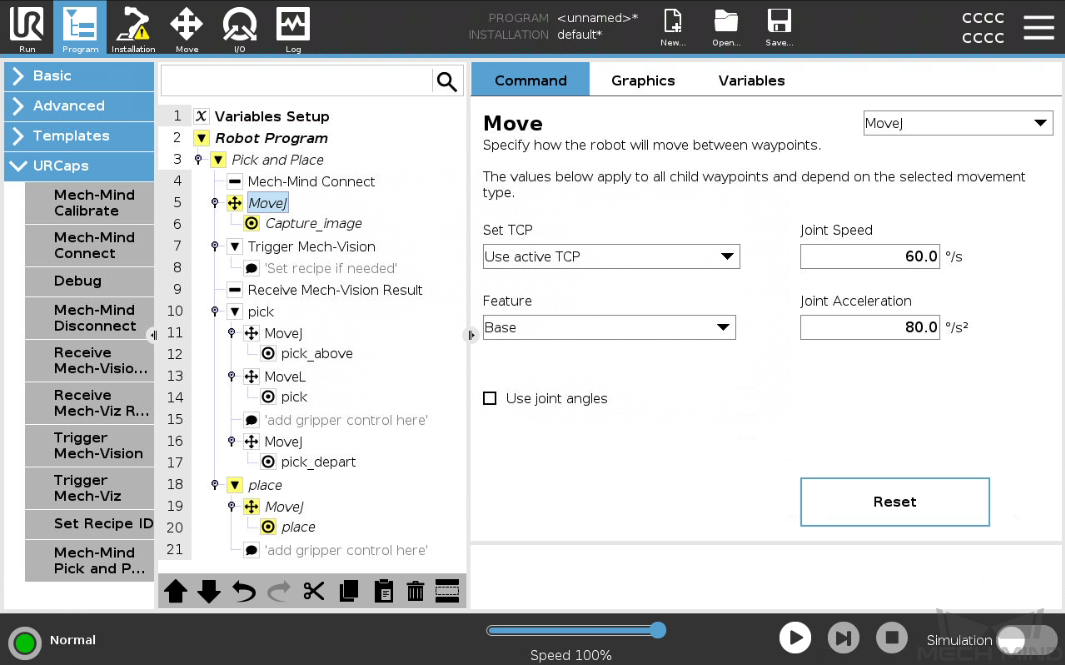
Task: Insert the Debug URCap node
Action: click(90, 281)
